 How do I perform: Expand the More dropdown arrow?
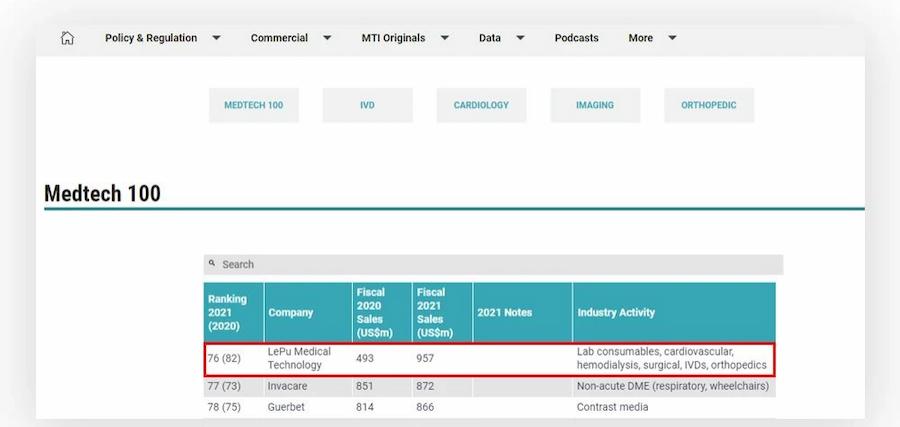click(672, 38)
